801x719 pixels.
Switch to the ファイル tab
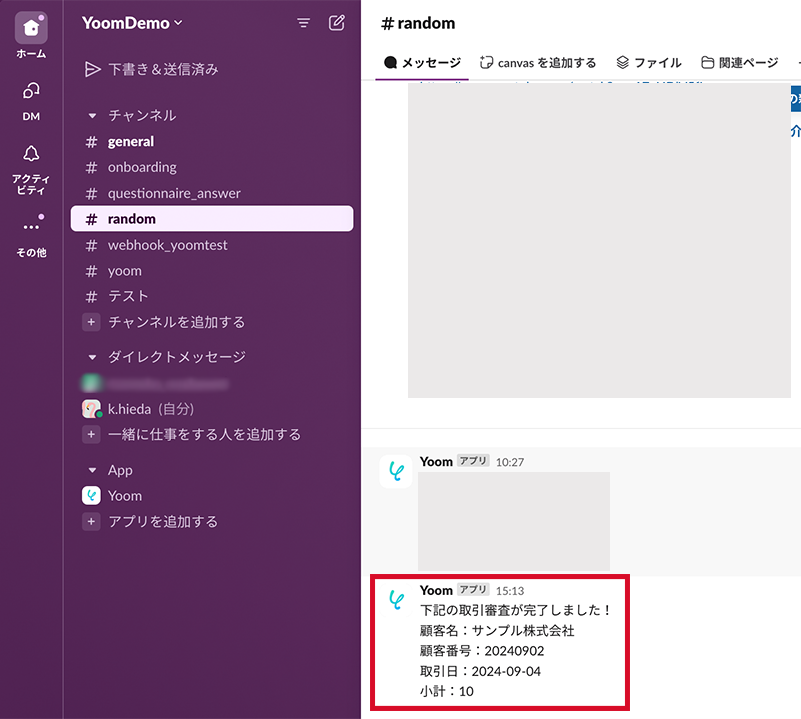(x=649, y=63)
